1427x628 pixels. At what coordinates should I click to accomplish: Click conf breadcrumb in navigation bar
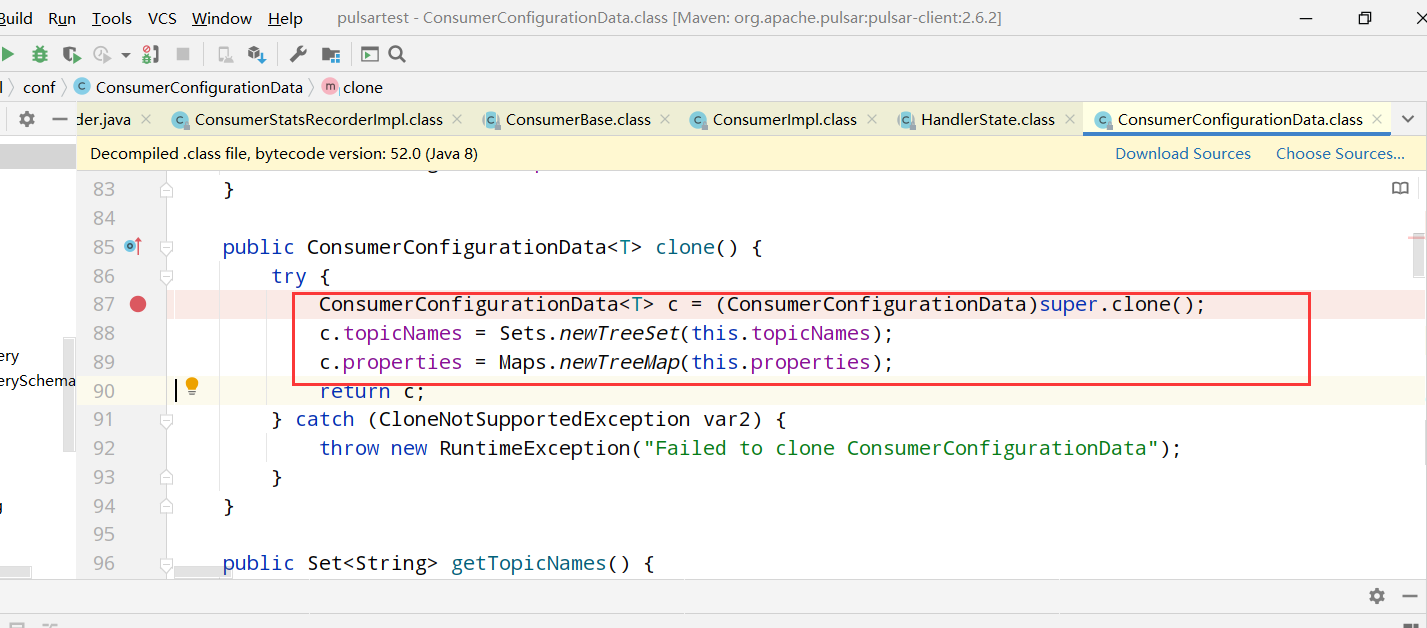pos(39,87)
